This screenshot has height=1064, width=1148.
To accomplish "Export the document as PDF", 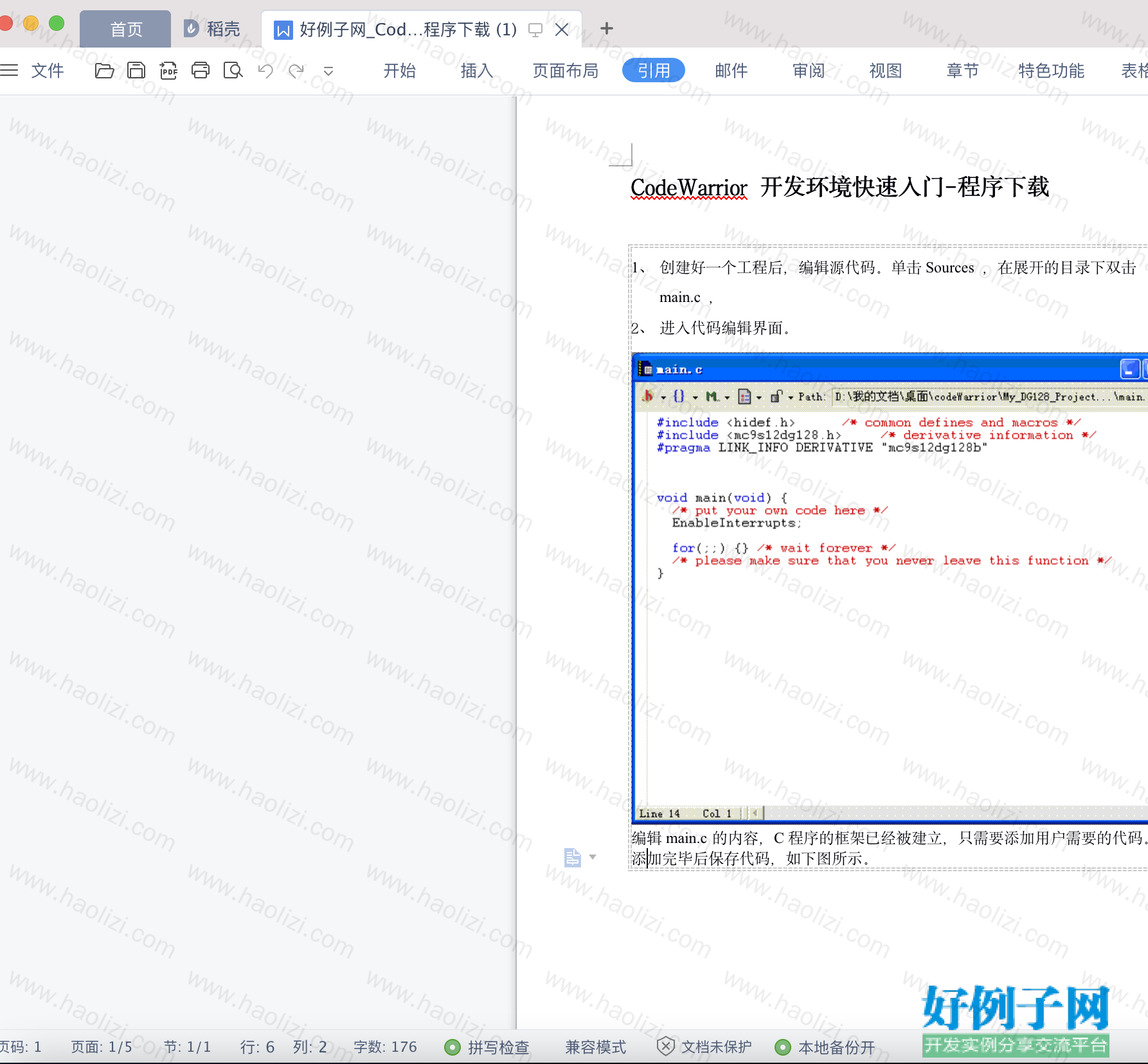I will click(168, 71).
